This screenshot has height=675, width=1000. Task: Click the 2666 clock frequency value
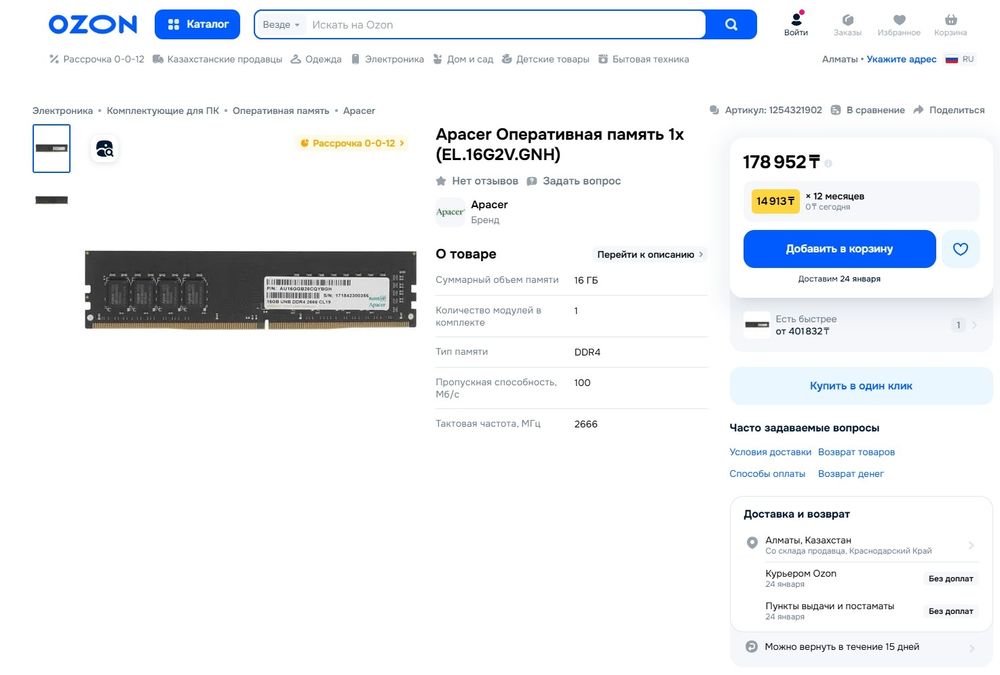[x=586, y=424]
